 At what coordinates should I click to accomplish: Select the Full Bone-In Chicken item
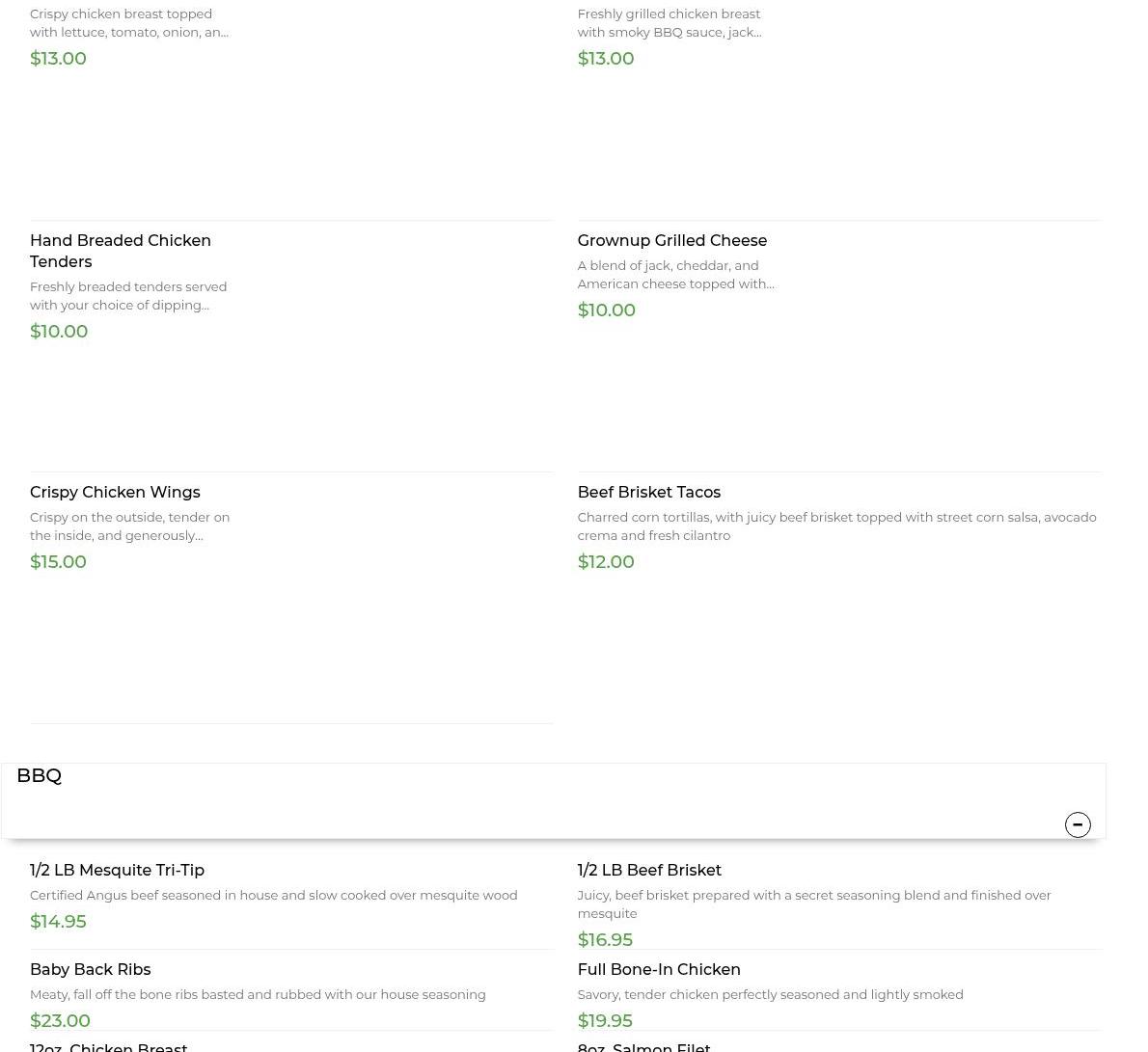click(658, 969)
